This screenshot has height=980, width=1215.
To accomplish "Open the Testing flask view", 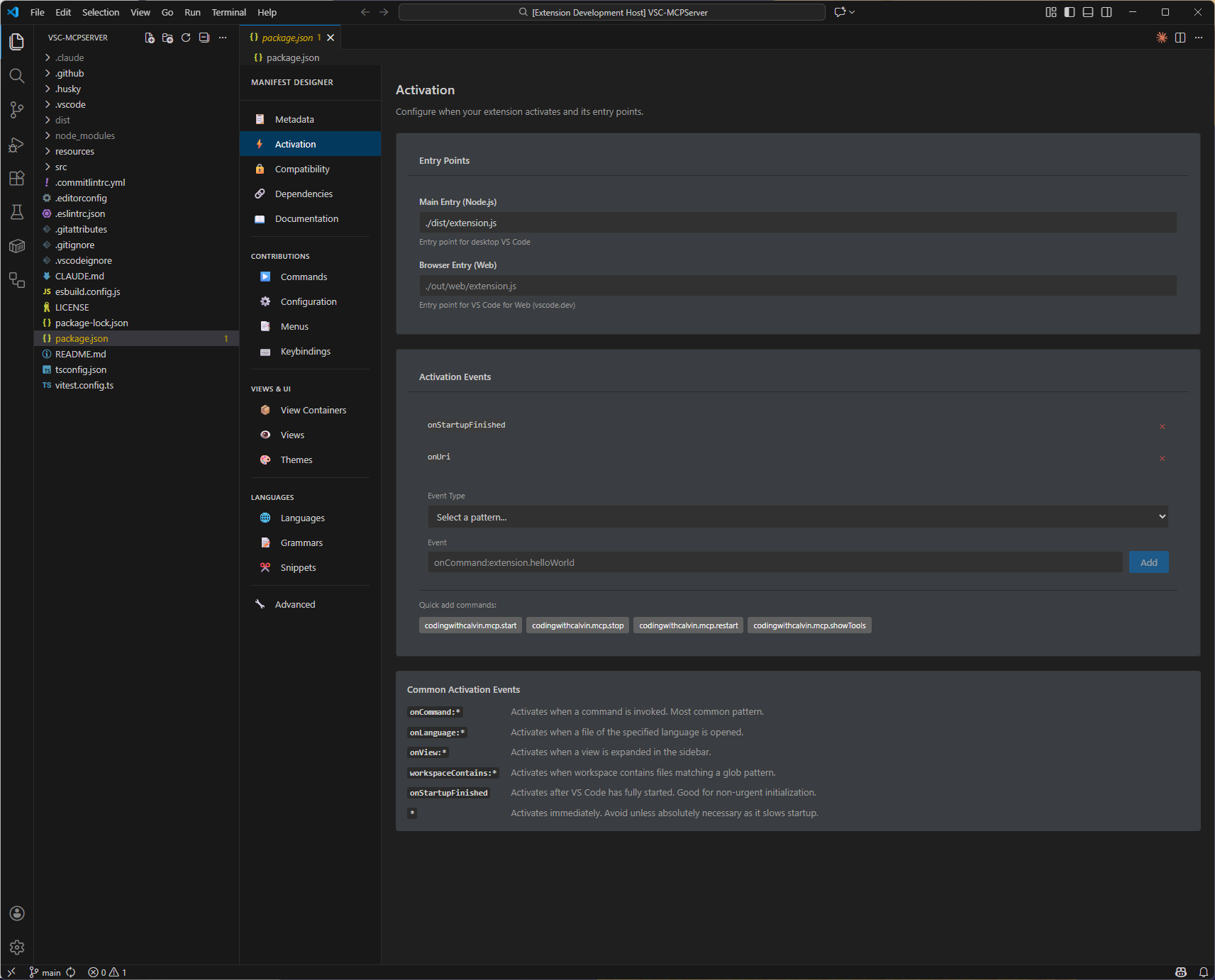I will pos(17,212).
